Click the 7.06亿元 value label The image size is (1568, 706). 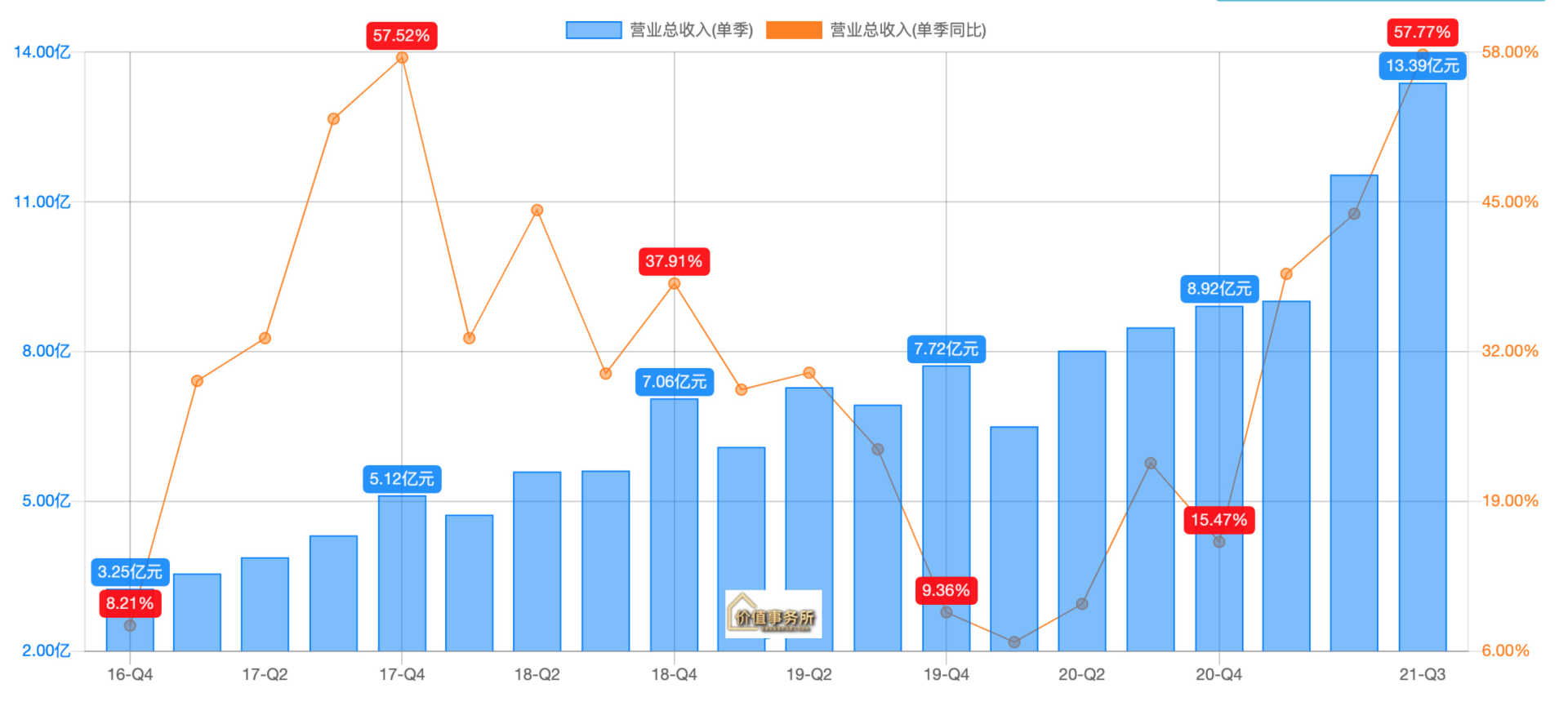click(674, 382)
